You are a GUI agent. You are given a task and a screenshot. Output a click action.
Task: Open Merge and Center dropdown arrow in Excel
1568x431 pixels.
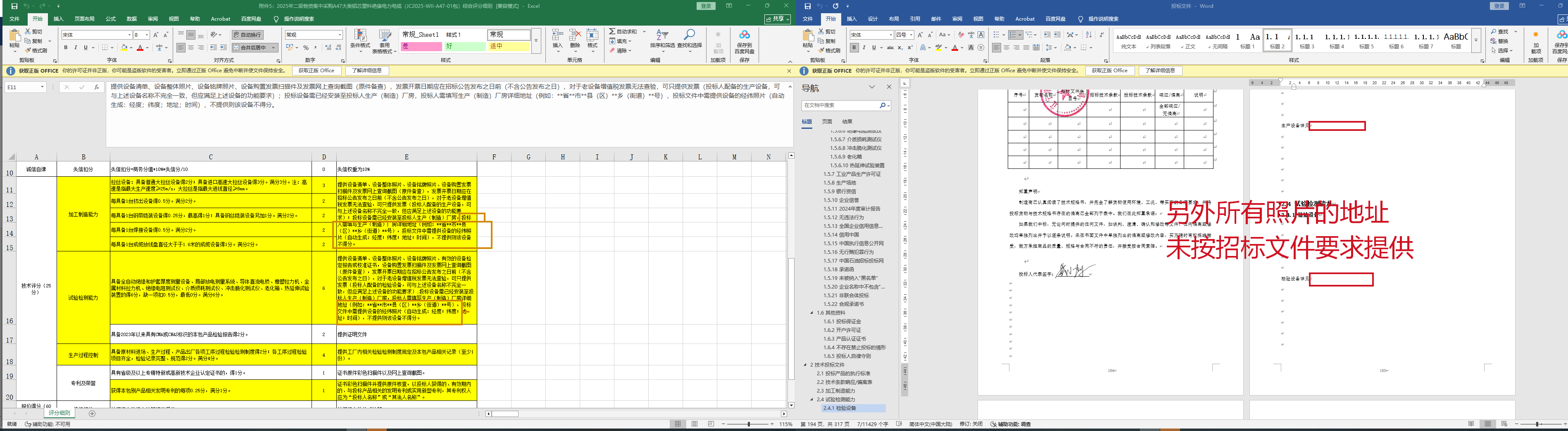click(274, 47)
